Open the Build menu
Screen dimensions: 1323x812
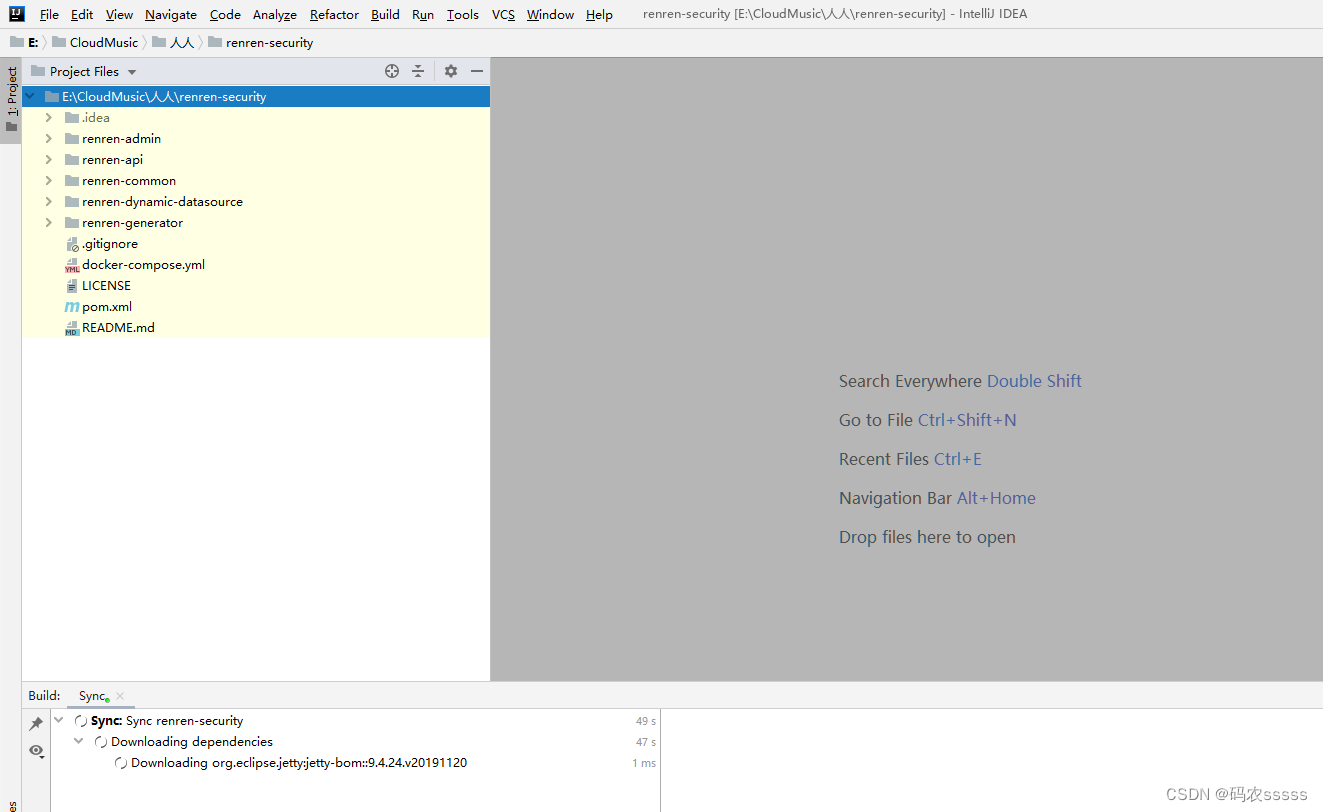[x=385, y=14]
